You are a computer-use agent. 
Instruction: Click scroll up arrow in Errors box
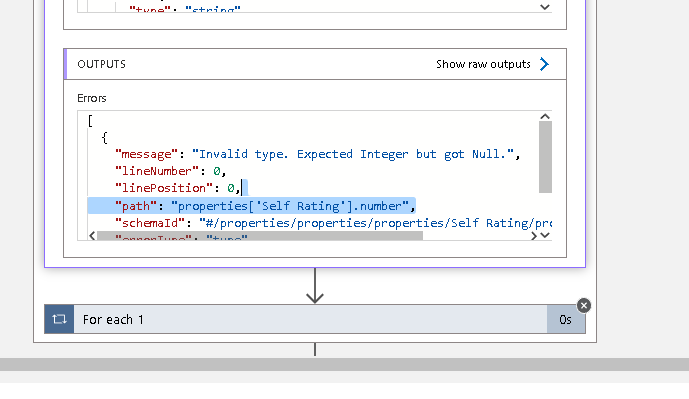(545, 116)
